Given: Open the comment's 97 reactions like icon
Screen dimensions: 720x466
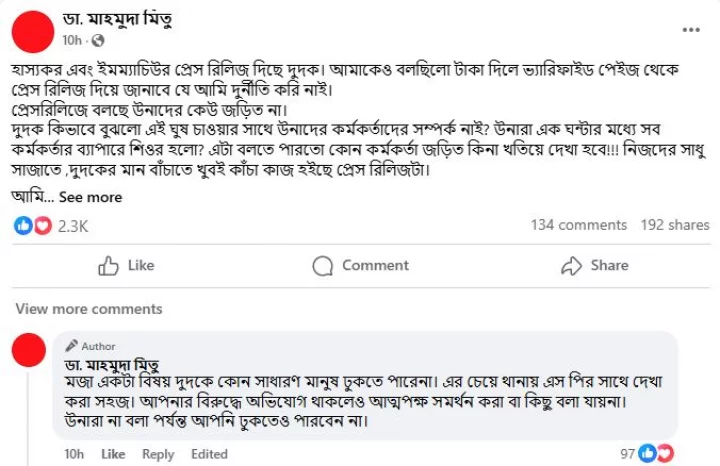Looking at the screenshot, I should [x=647, y=454].
